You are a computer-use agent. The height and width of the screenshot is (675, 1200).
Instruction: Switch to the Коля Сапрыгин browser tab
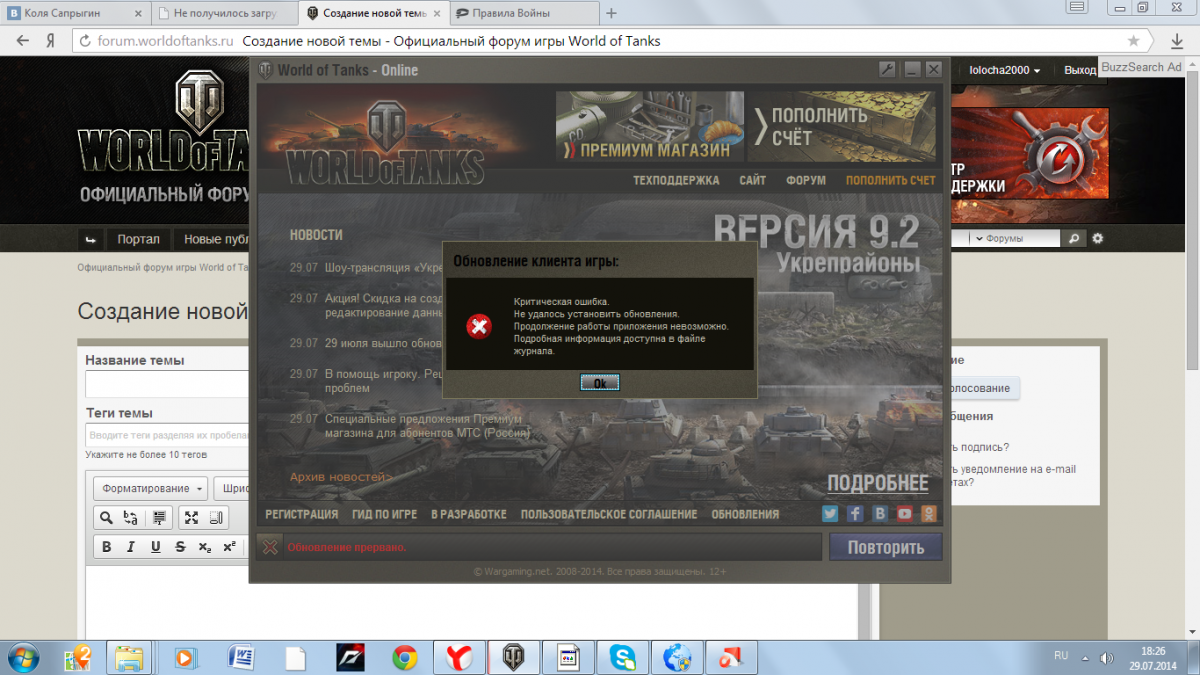tap(73, 13)
